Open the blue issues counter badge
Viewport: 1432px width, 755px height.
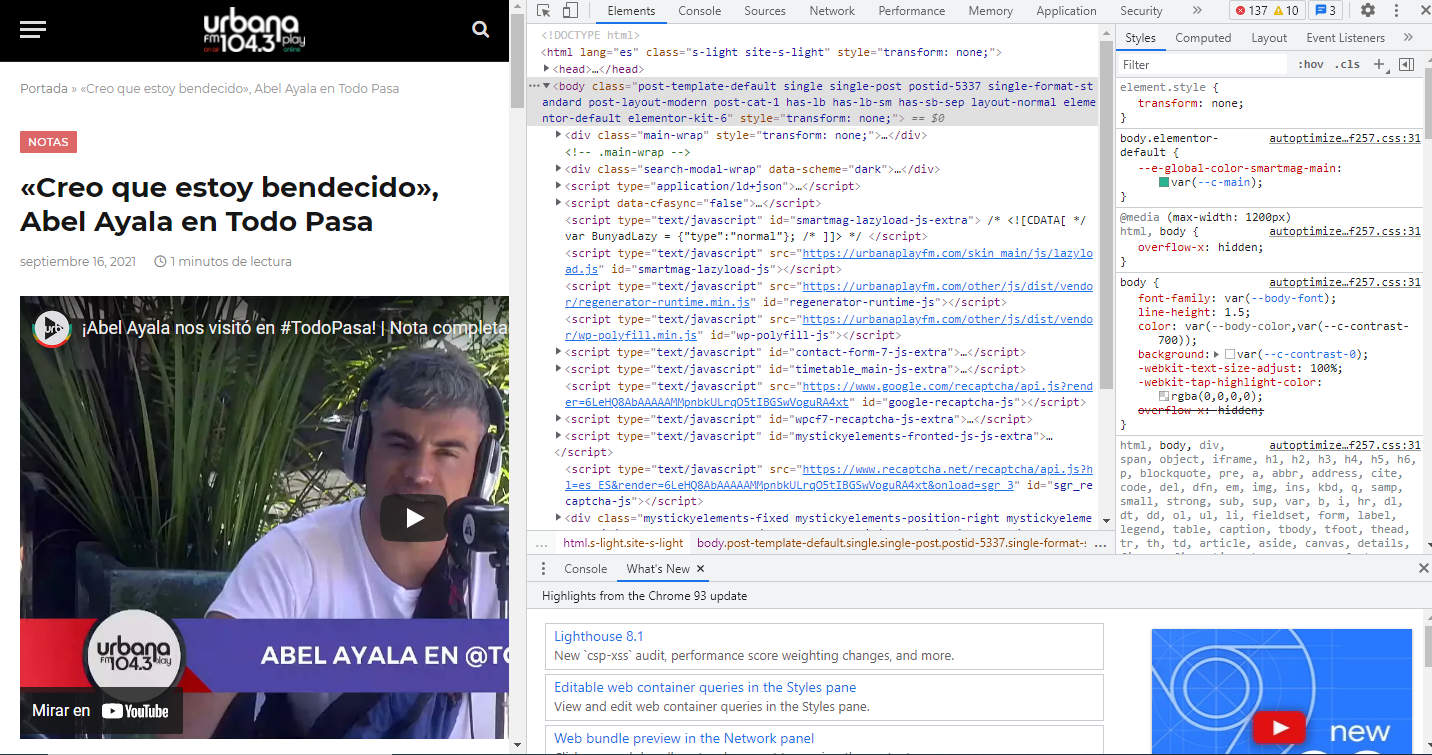1325,11
